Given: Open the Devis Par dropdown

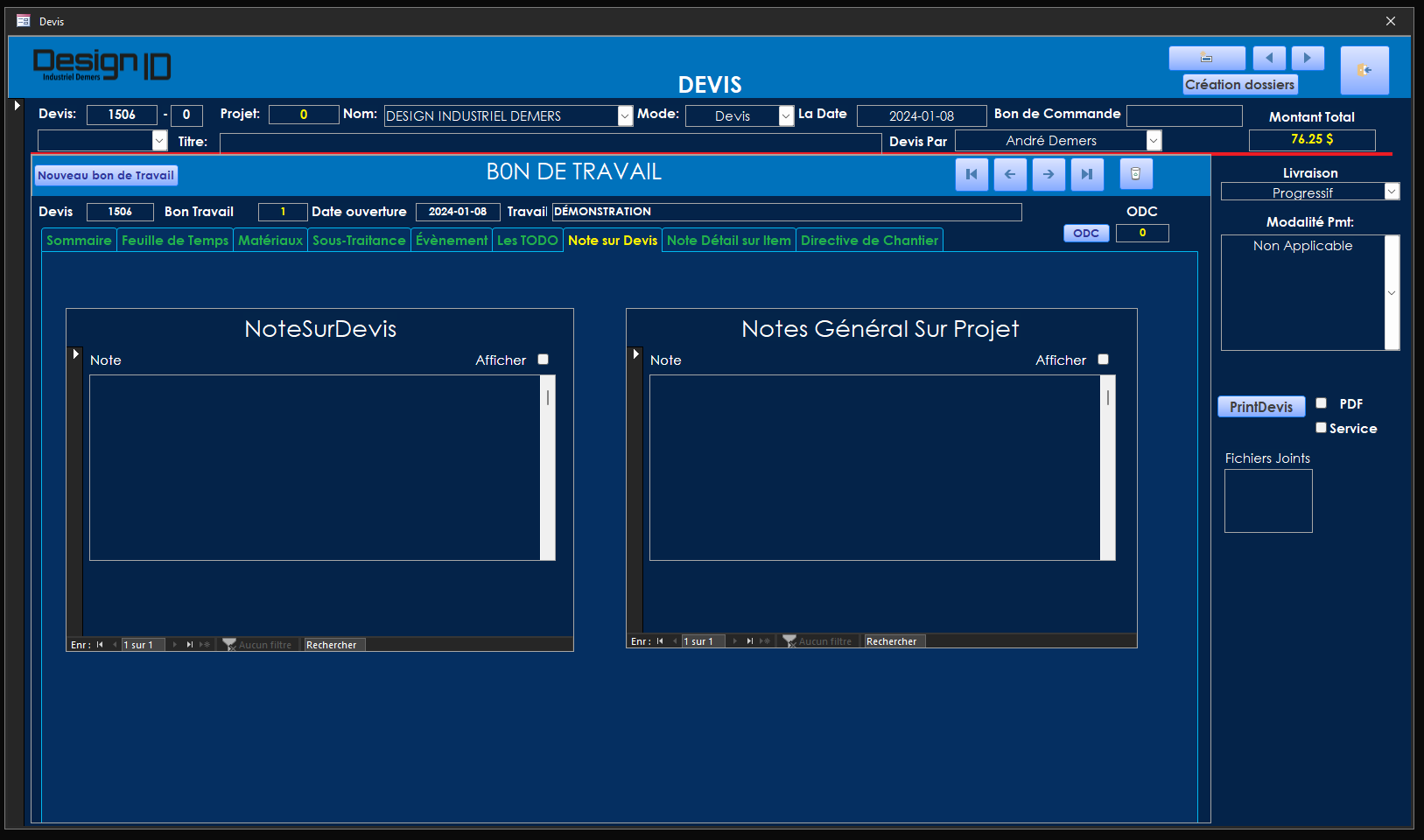Looking at the screenshot, I should pyautogui.click(x=1154, y=141).
